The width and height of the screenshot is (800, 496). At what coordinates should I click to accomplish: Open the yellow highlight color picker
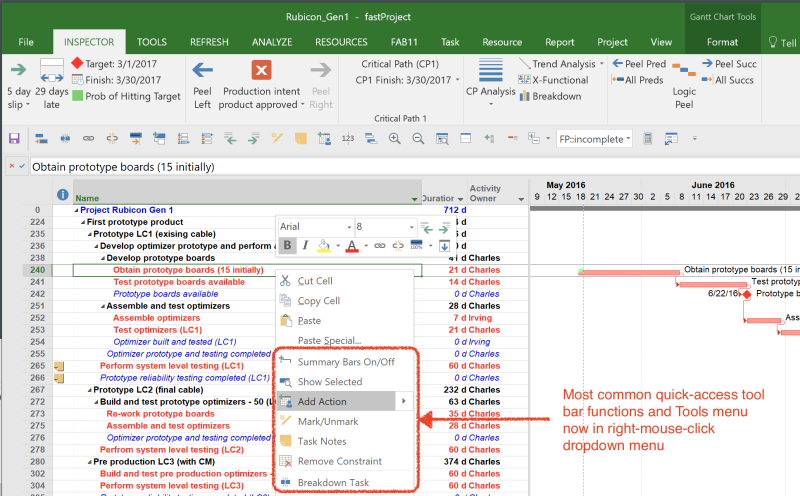click(x=338, y=246)
